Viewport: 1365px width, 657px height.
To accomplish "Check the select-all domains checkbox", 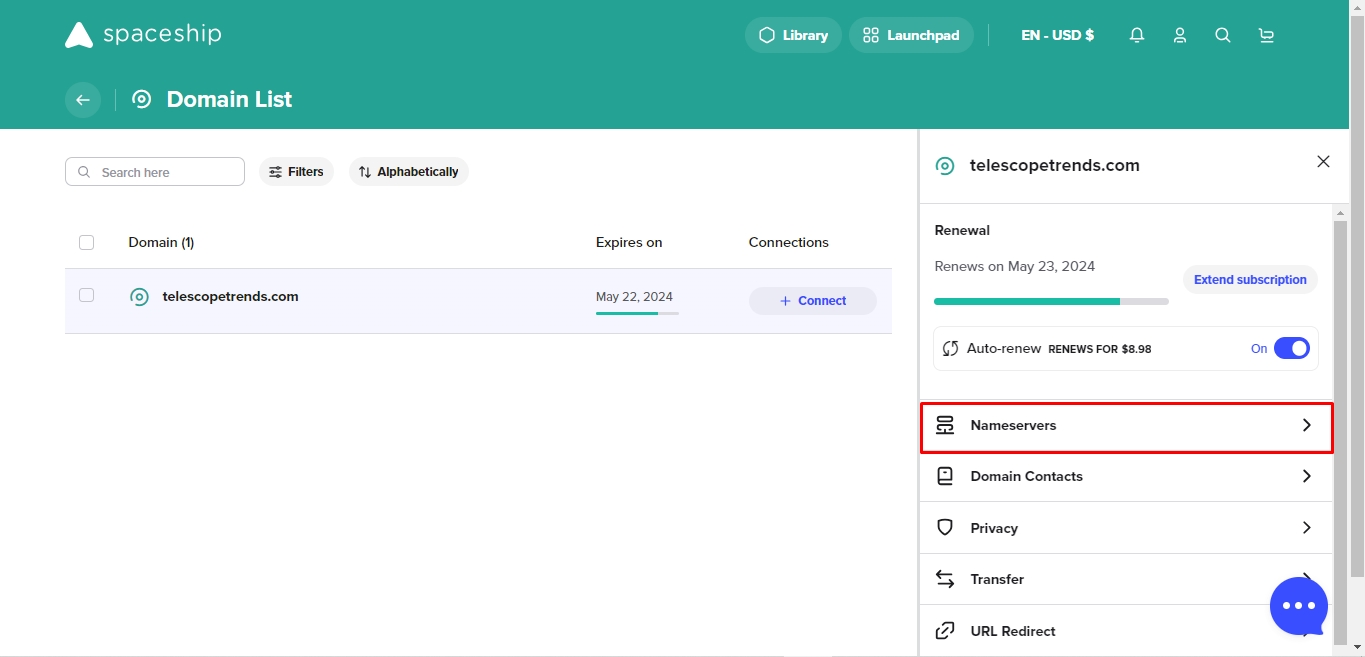I will pyautogui.click(x=86, y=242).
